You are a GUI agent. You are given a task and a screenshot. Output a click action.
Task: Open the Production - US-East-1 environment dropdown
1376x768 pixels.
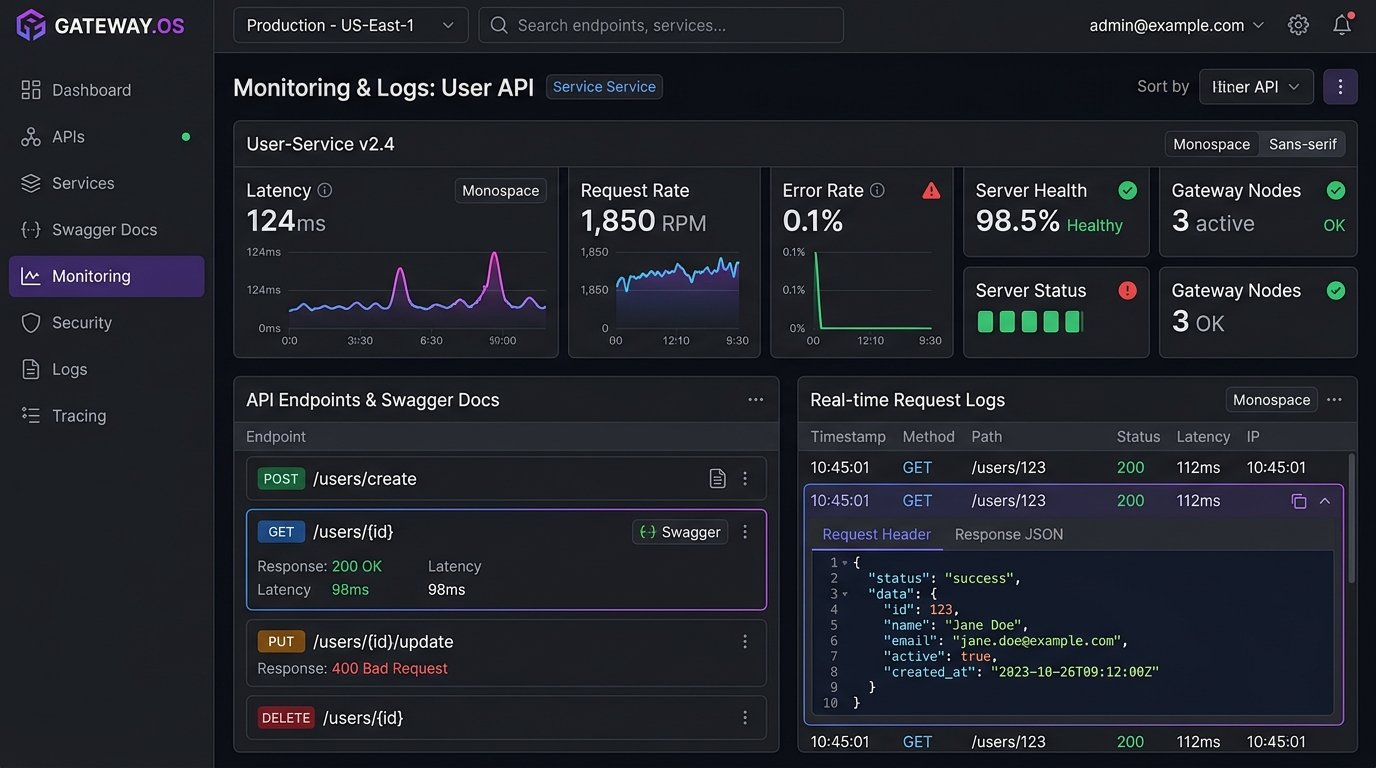351,25
